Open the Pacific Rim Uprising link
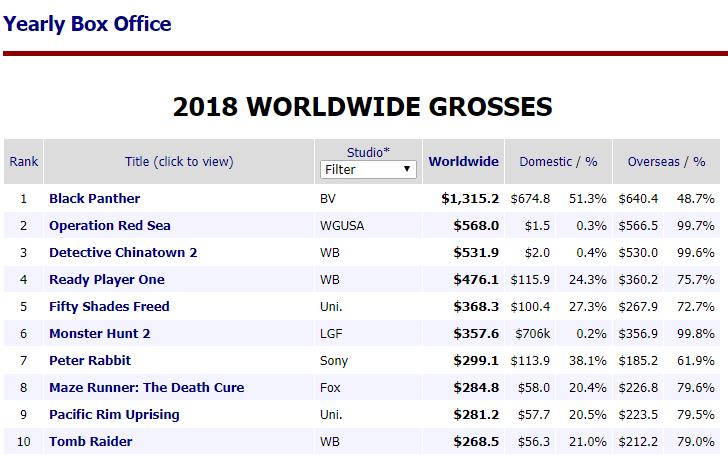728x456 pixels. click(x=114, y=414)
